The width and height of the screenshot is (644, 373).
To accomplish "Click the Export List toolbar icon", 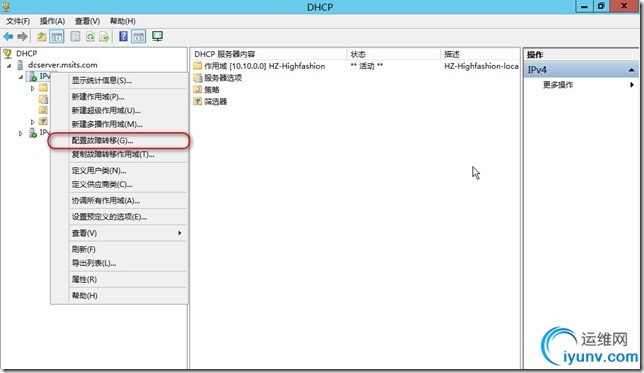I will (x=104, y=37).
